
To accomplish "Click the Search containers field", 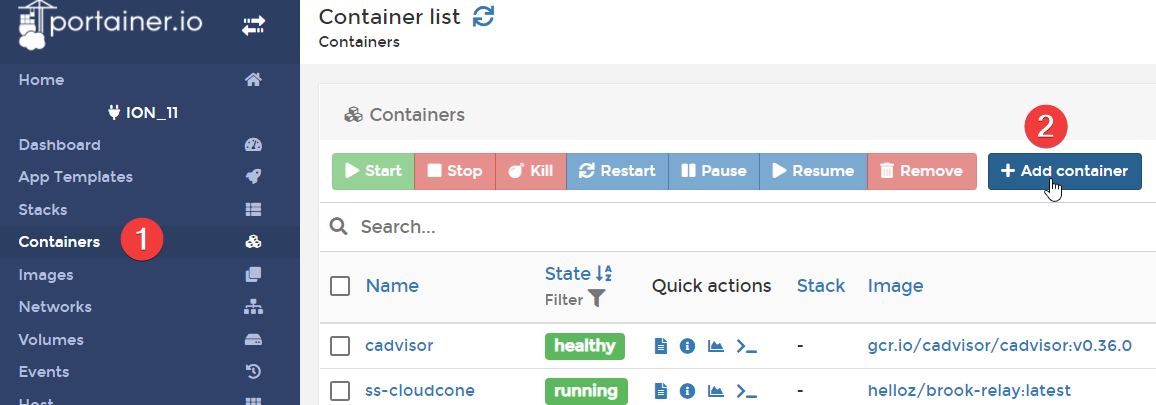I will [x=700, y=227].
